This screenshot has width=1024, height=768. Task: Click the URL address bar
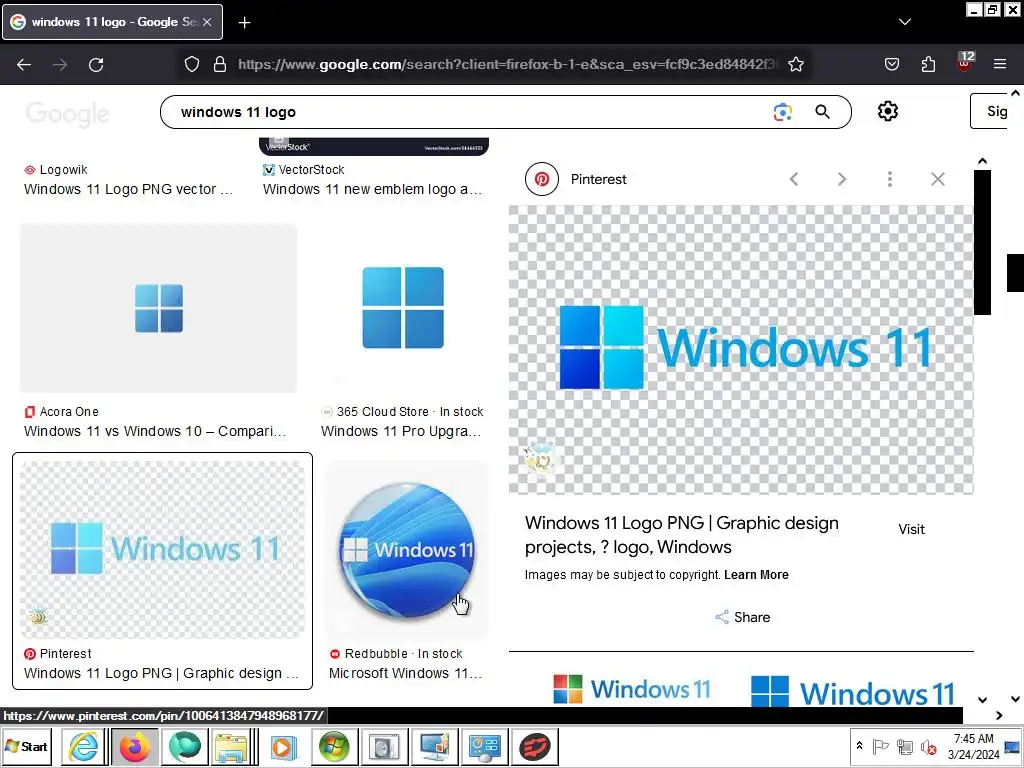coord(506,64)
